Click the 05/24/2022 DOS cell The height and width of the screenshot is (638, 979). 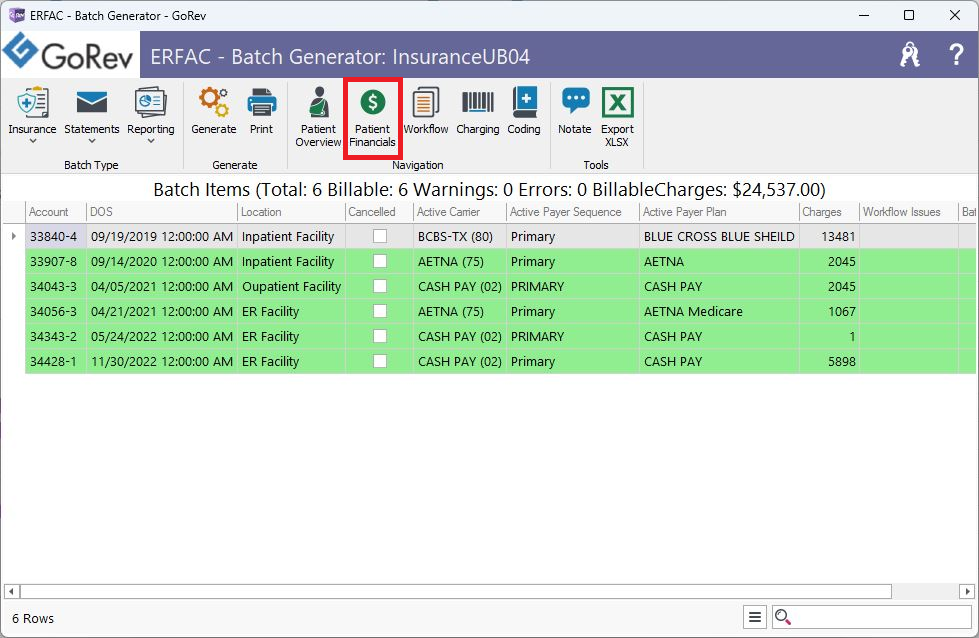pyautogui.click(x=162, y=336)
